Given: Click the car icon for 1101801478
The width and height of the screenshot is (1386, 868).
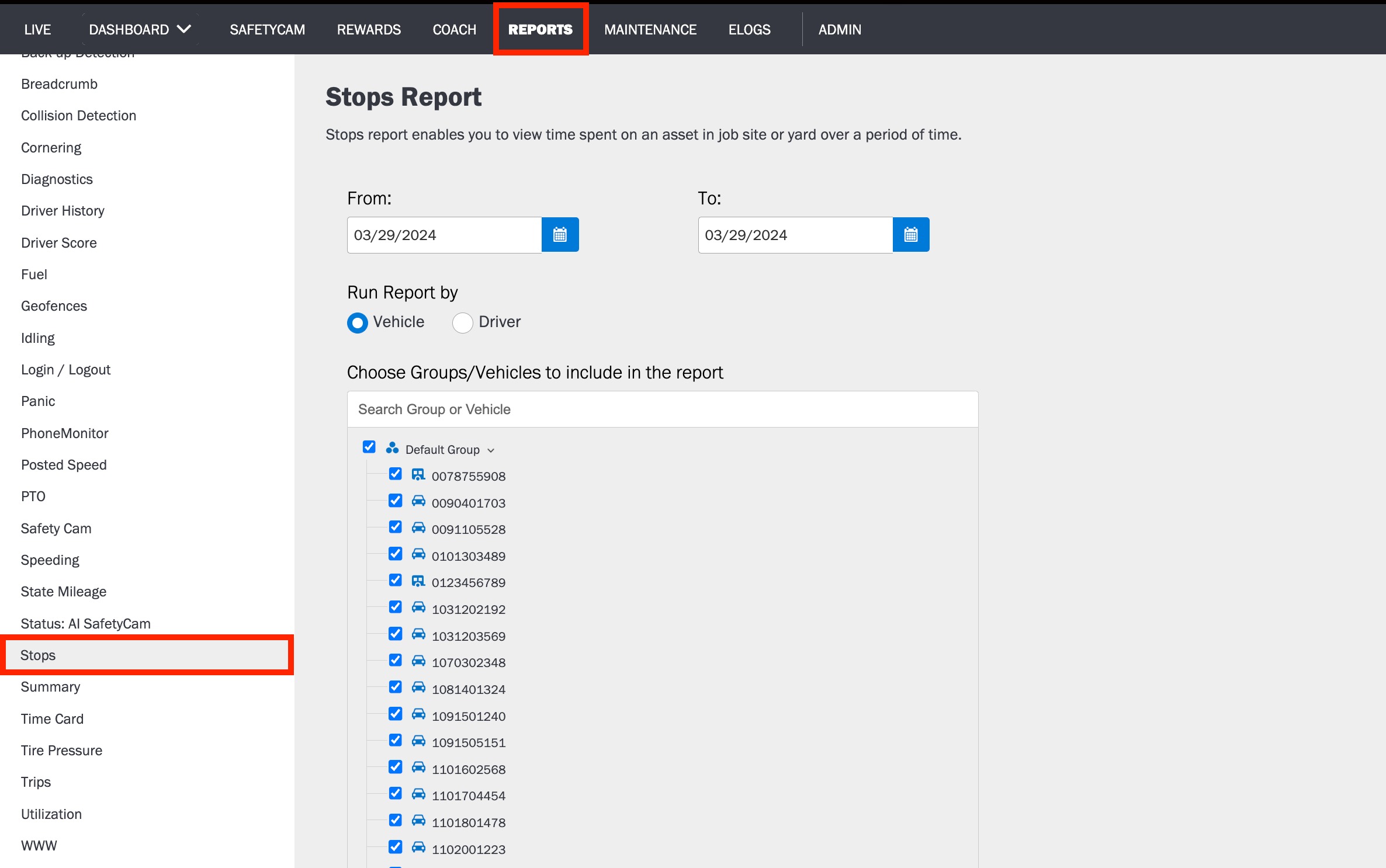Looking at the screenshot, I should coord(418,821).
